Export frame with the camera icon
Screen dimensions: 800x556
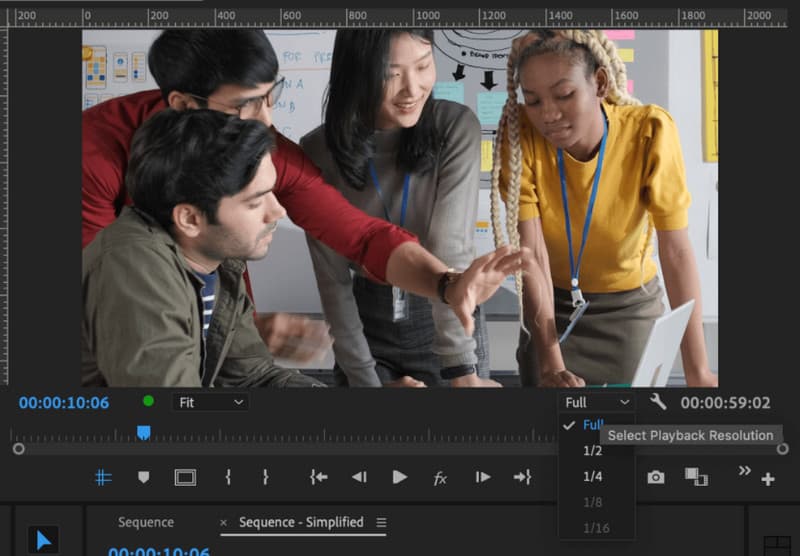click(655, 477)
